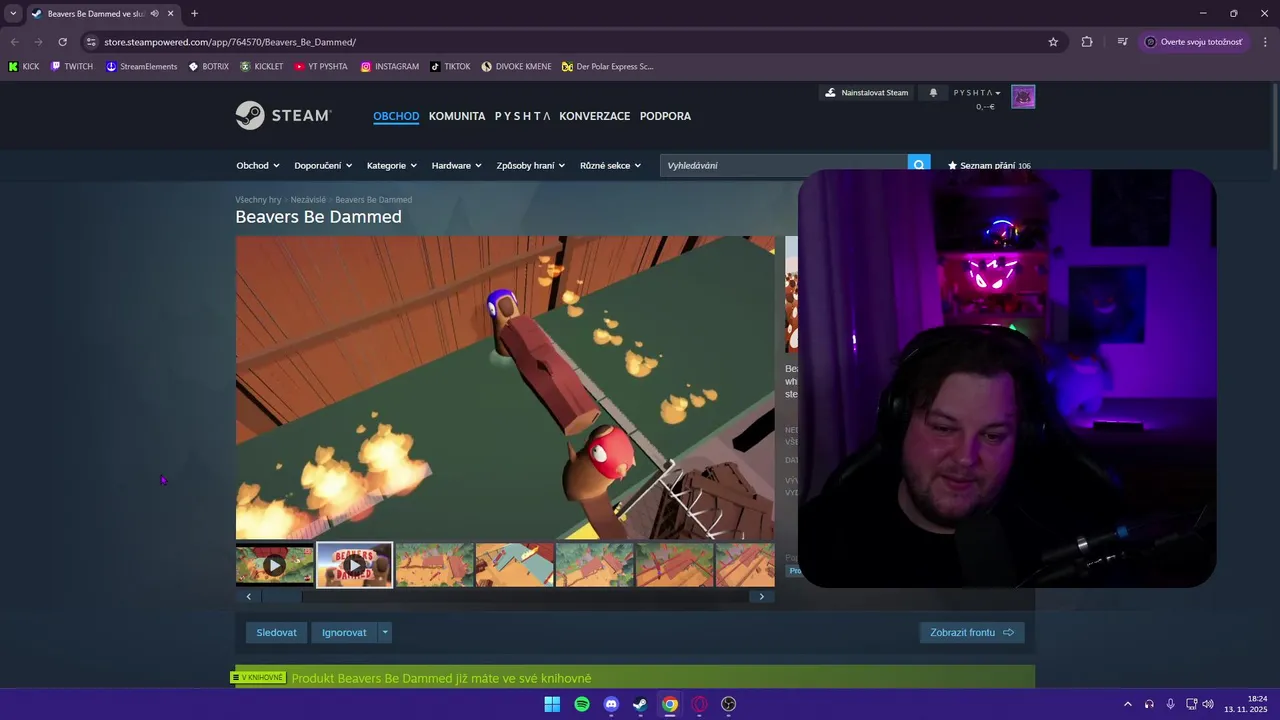Click the main gameplay video area
Image resolution: width=1280 pixels, height=720 pixels.
[x=505, y=388]
